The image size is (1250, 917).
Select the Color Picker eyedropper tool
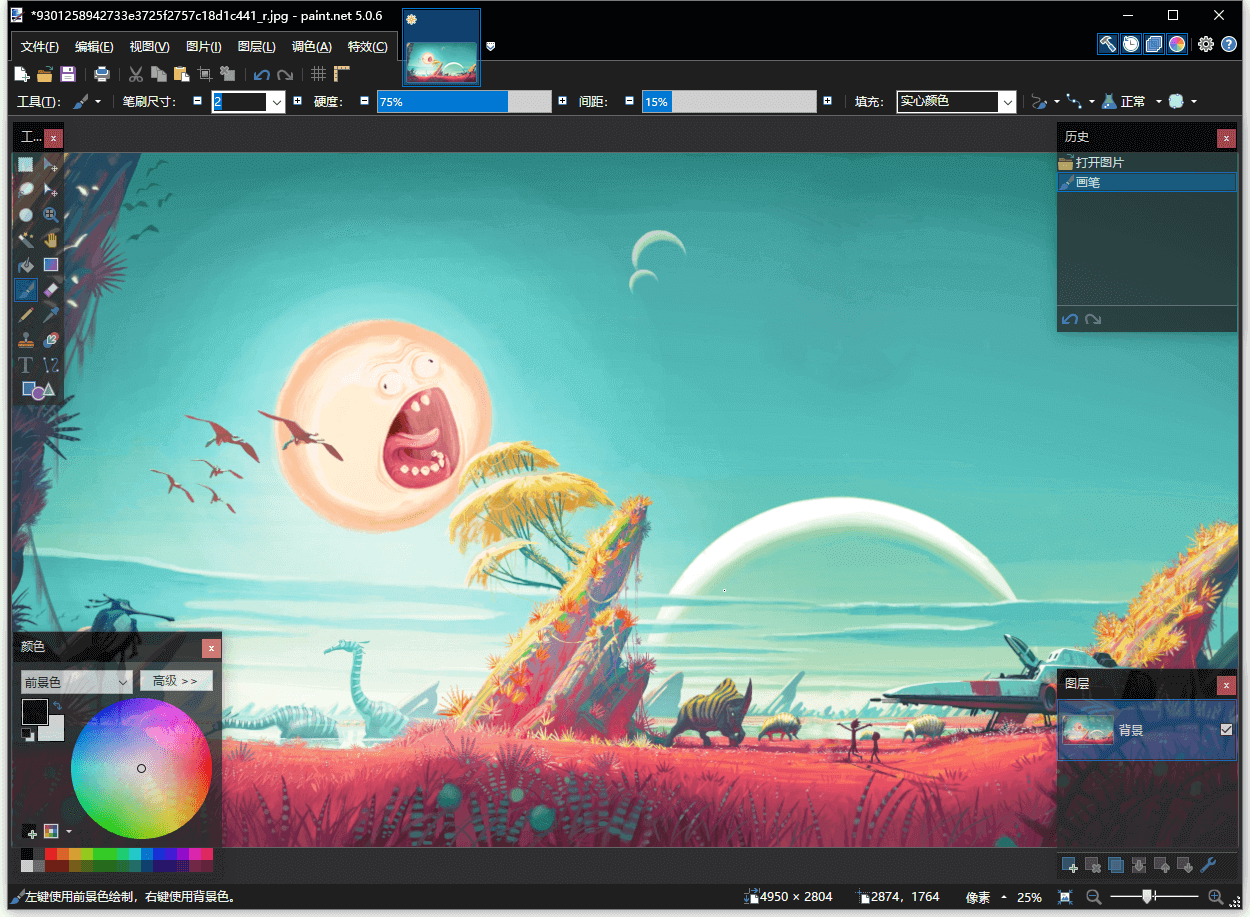coord(51,315)
